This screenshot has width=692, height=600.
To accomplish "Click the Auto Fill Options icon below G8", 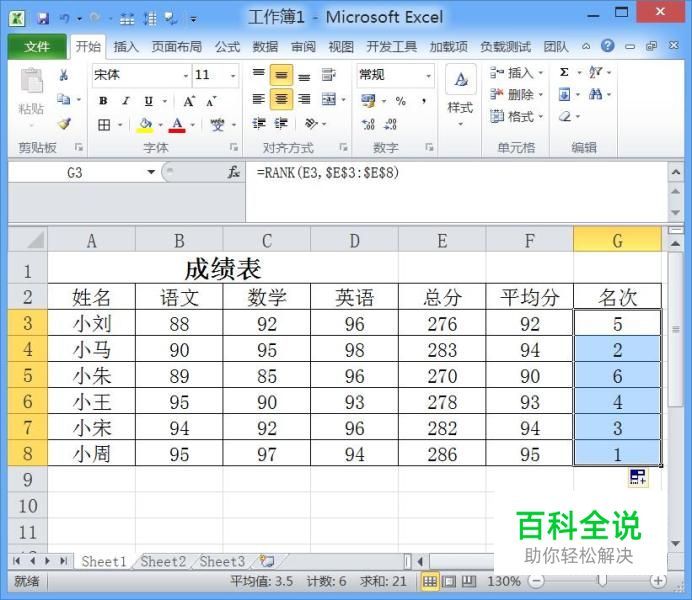I will [x=638, y=477].
